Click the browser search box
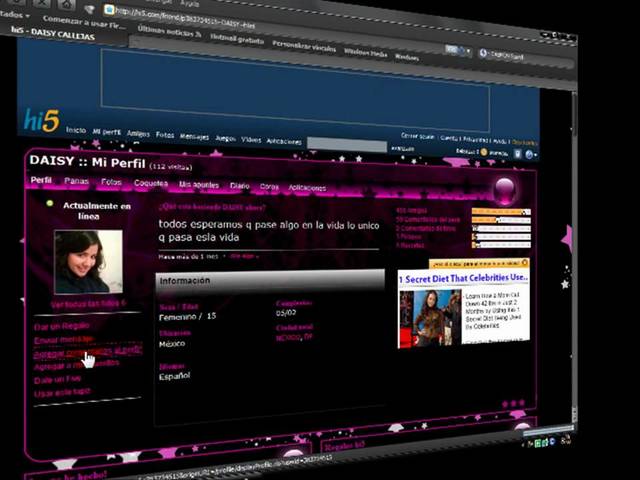 pyautogui.click(x=525, y=58)
